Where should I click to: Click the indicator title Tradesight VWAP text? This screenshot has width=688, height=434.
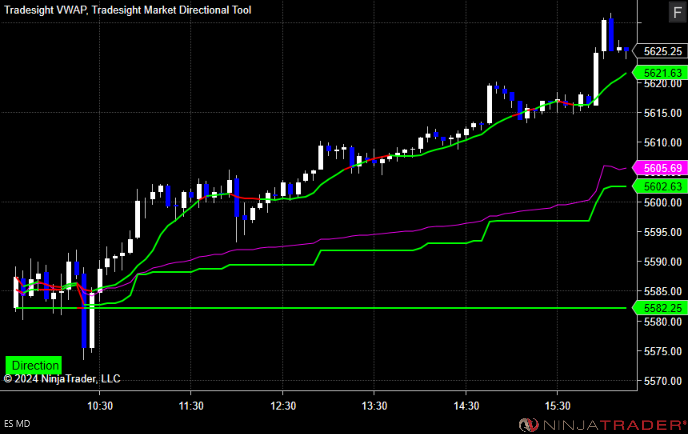46,10
